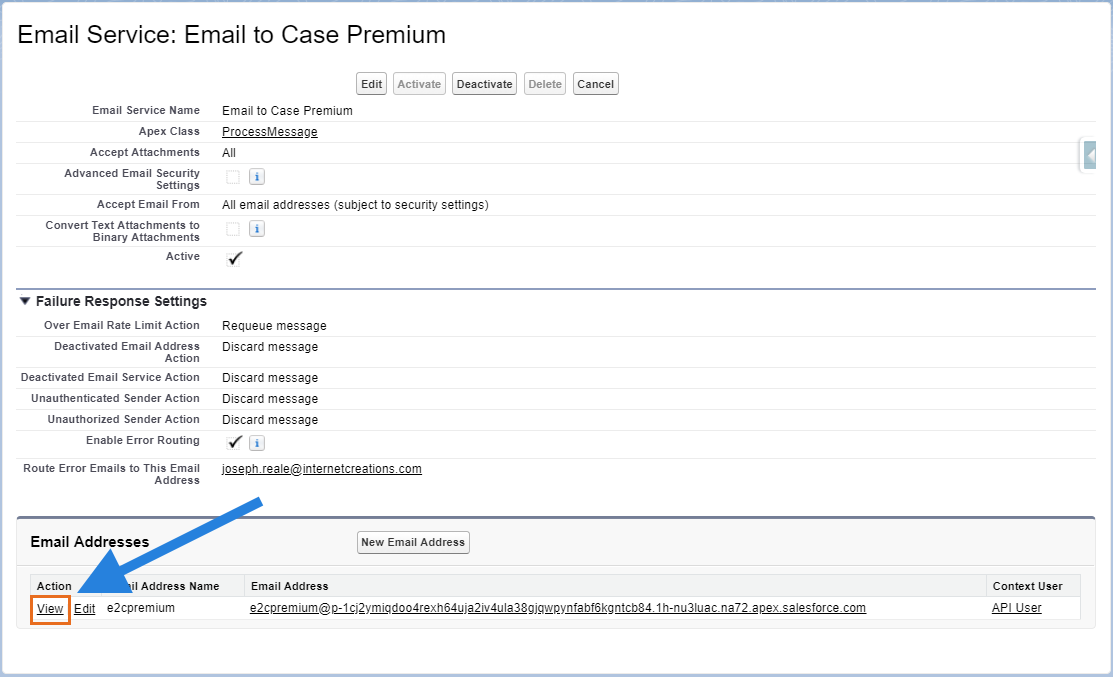The image size is (1113, 677).
Task: Open the ProcessMessage Apex class link
Action: click(270, 132)
